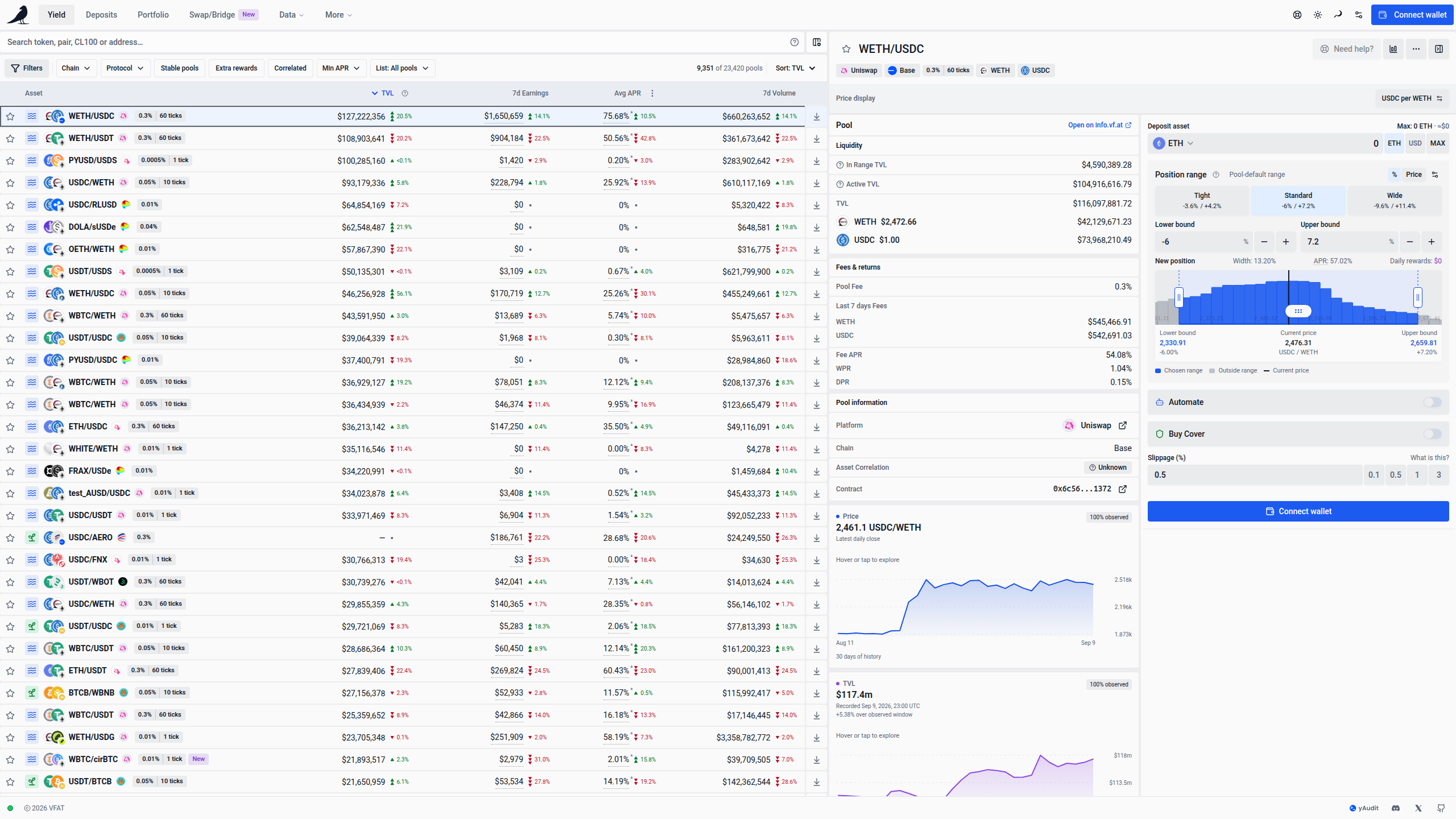
Task: Select the Tight range preset
Action: point(1202,200)
